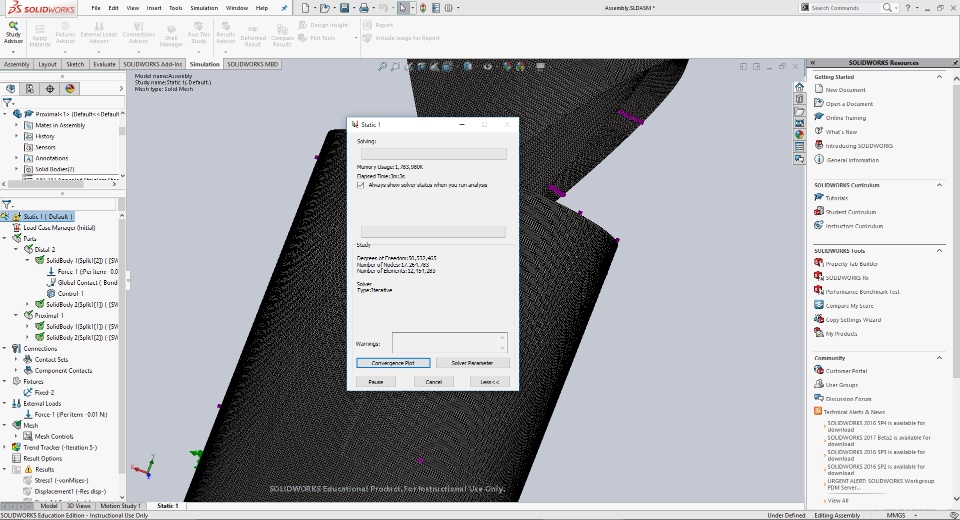Click the Rebuild traffic light icon
Screen dimensions: 960x520
tap(423, 8)
